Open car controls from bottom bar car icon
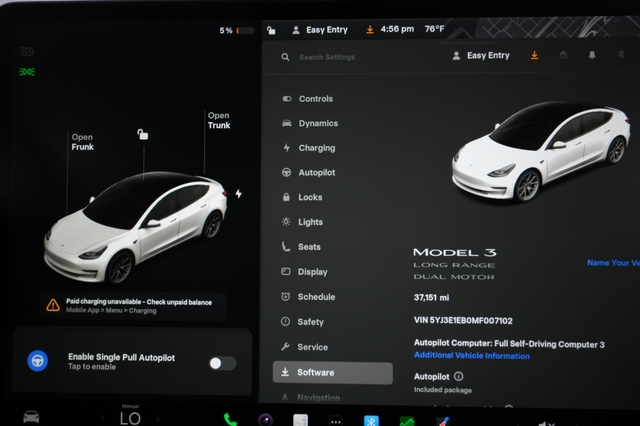Viewport: 640px width, 426px height. [31, 417]
